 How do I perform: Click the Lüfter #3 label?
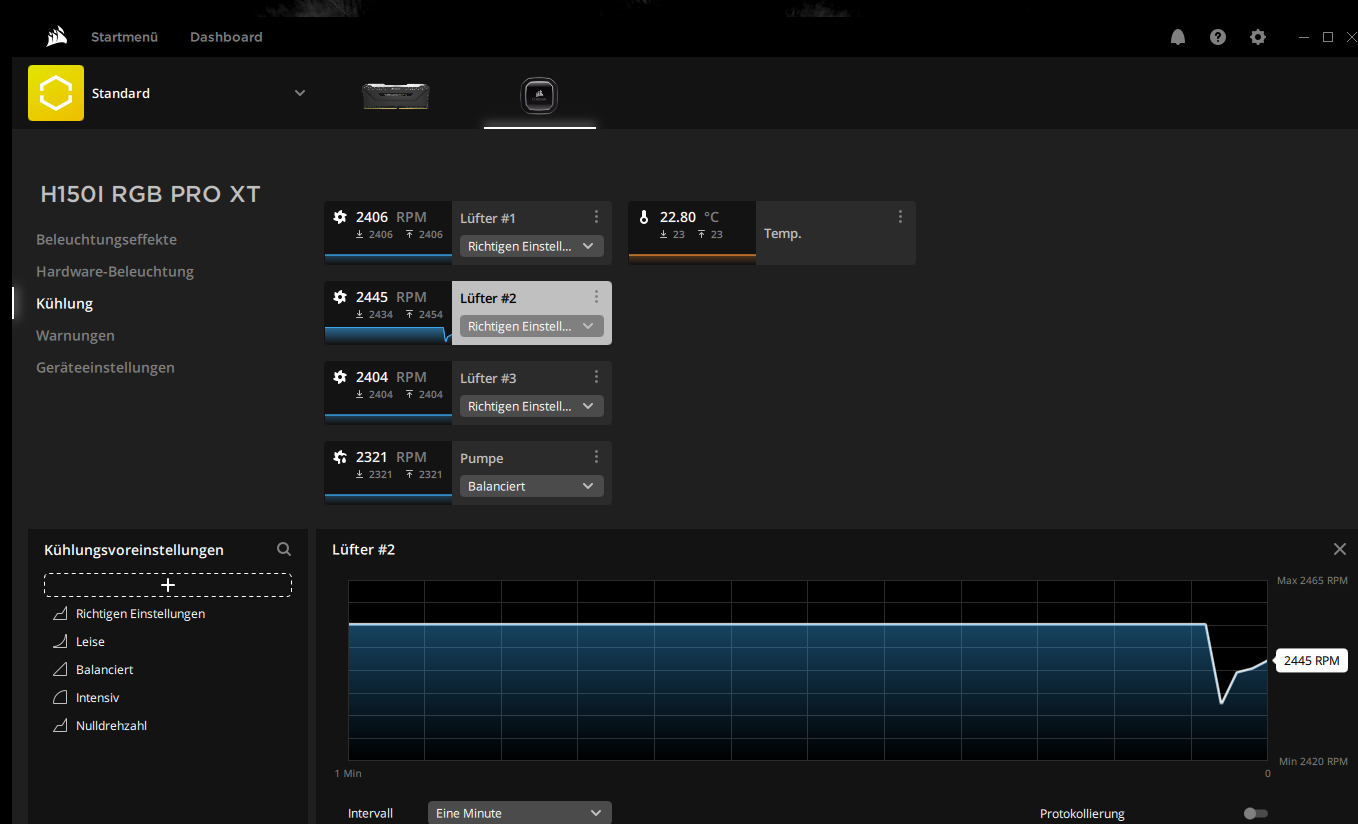[488, 378]
